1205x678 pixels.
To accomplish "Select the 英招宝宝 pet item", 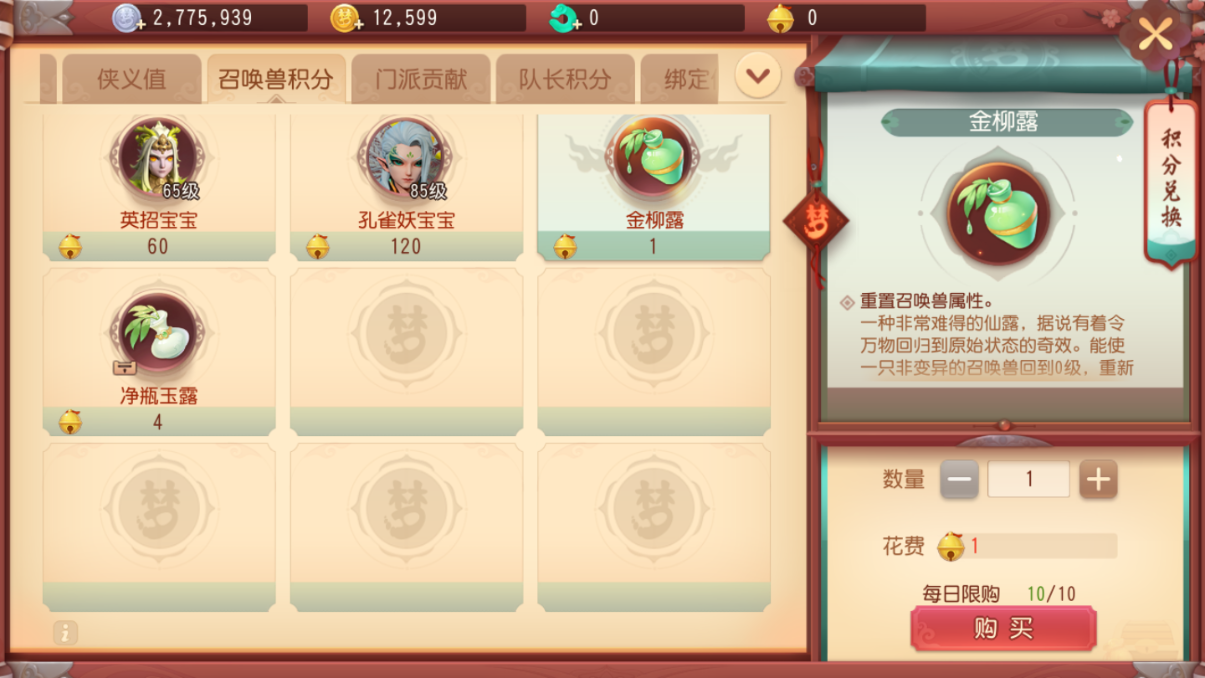I will (158, 186).
